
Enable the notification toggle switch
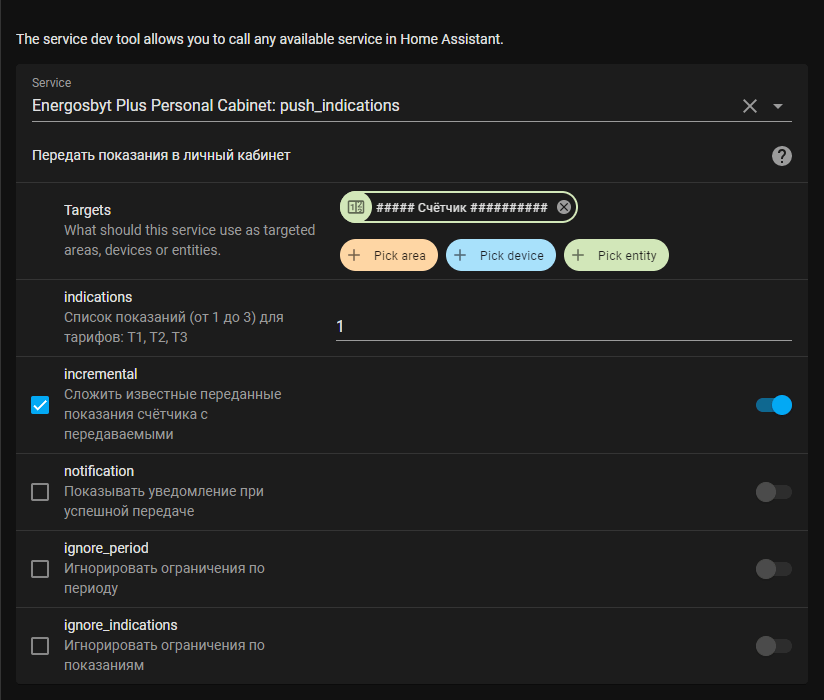(774, 492)
